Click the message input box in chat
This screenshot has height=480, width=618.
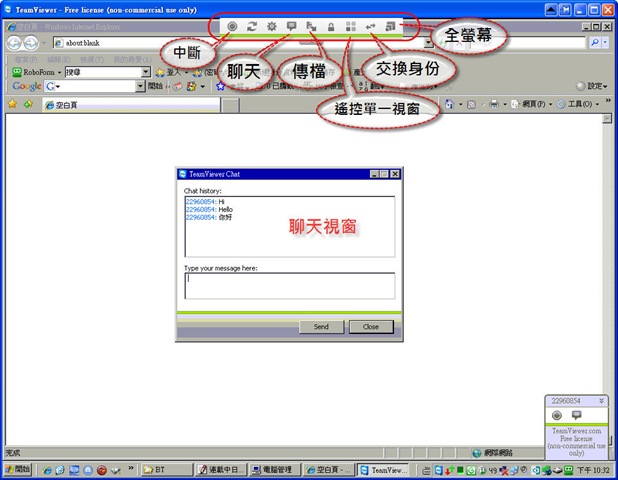289,285
